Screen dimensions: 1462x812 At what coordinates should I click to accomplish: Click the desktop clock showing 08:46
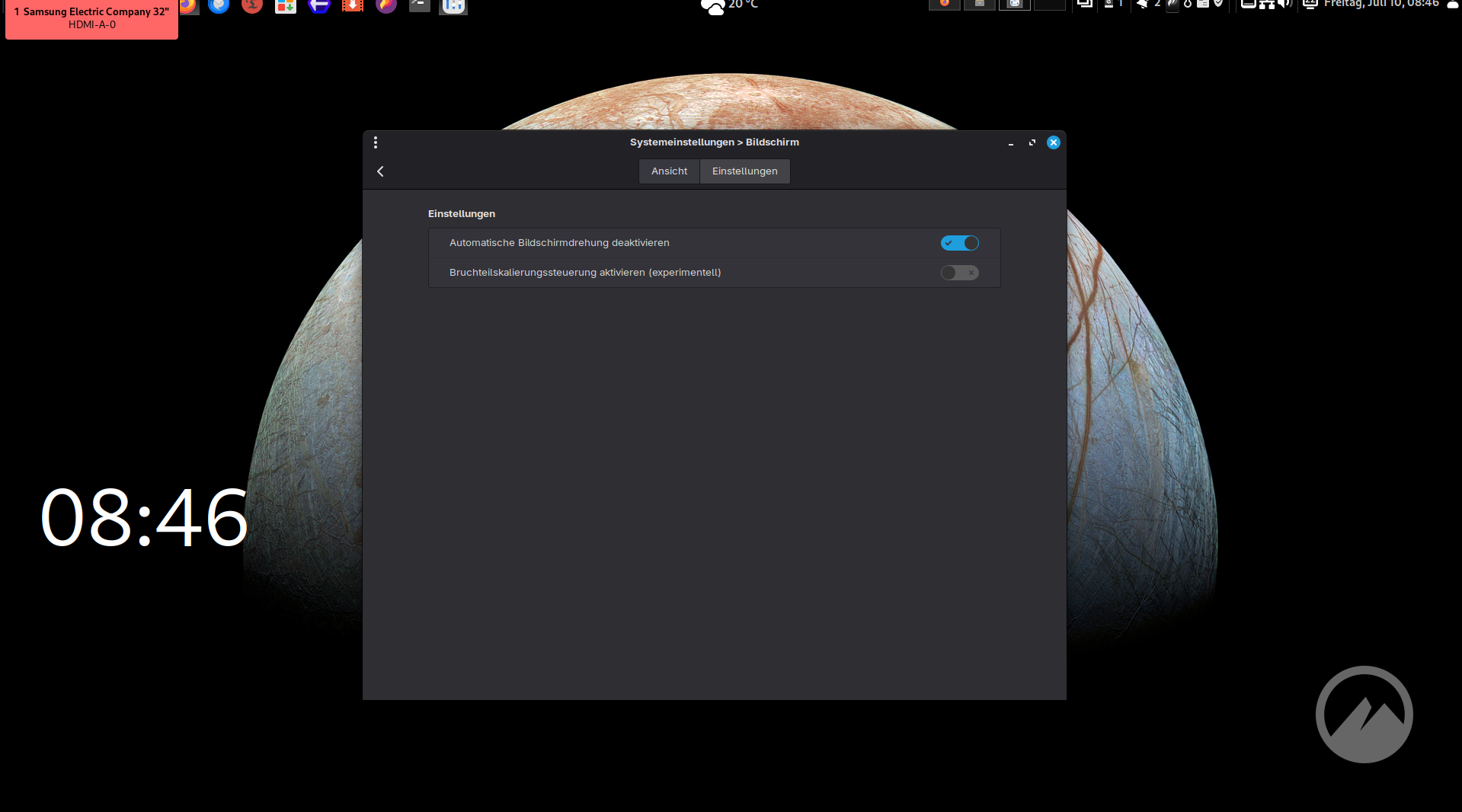click(x=144, y=518)
